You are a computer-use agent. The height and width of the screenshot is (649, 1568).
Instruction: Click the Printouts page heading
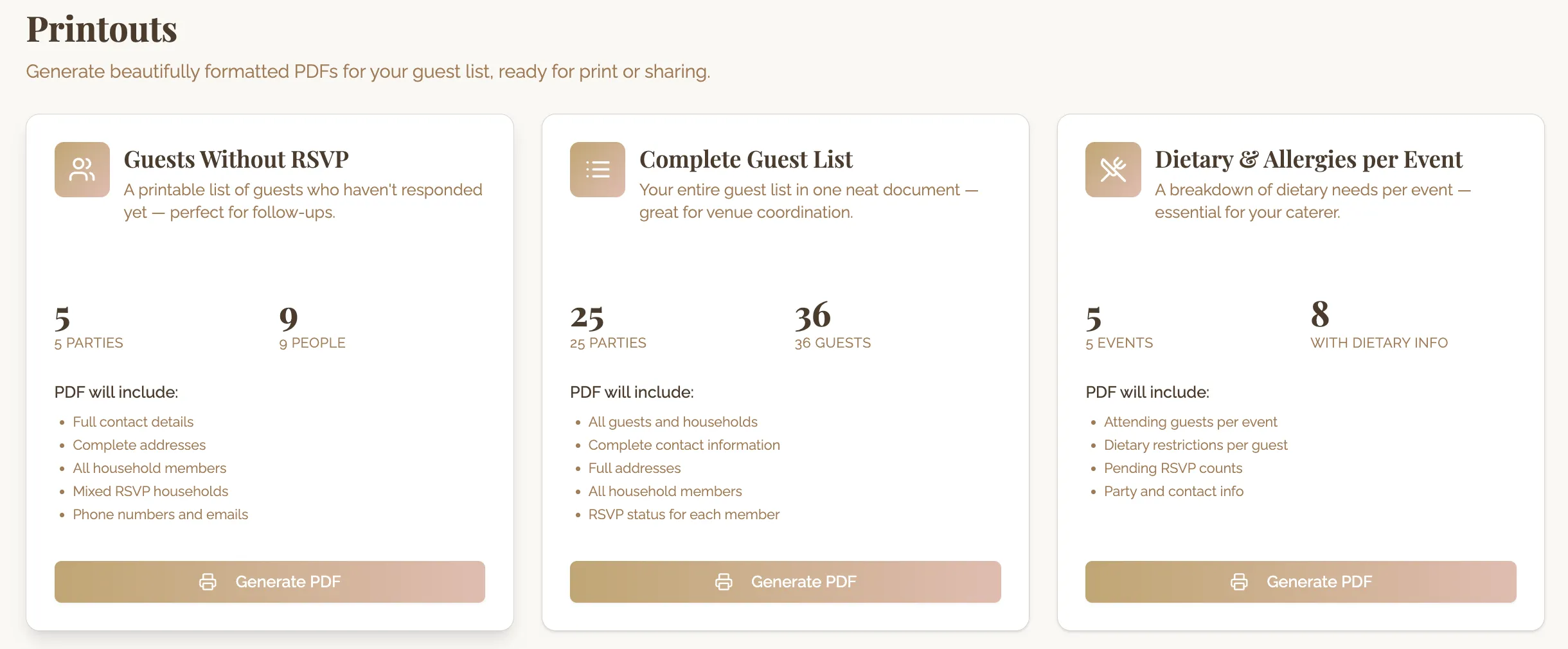click(102, 30)
